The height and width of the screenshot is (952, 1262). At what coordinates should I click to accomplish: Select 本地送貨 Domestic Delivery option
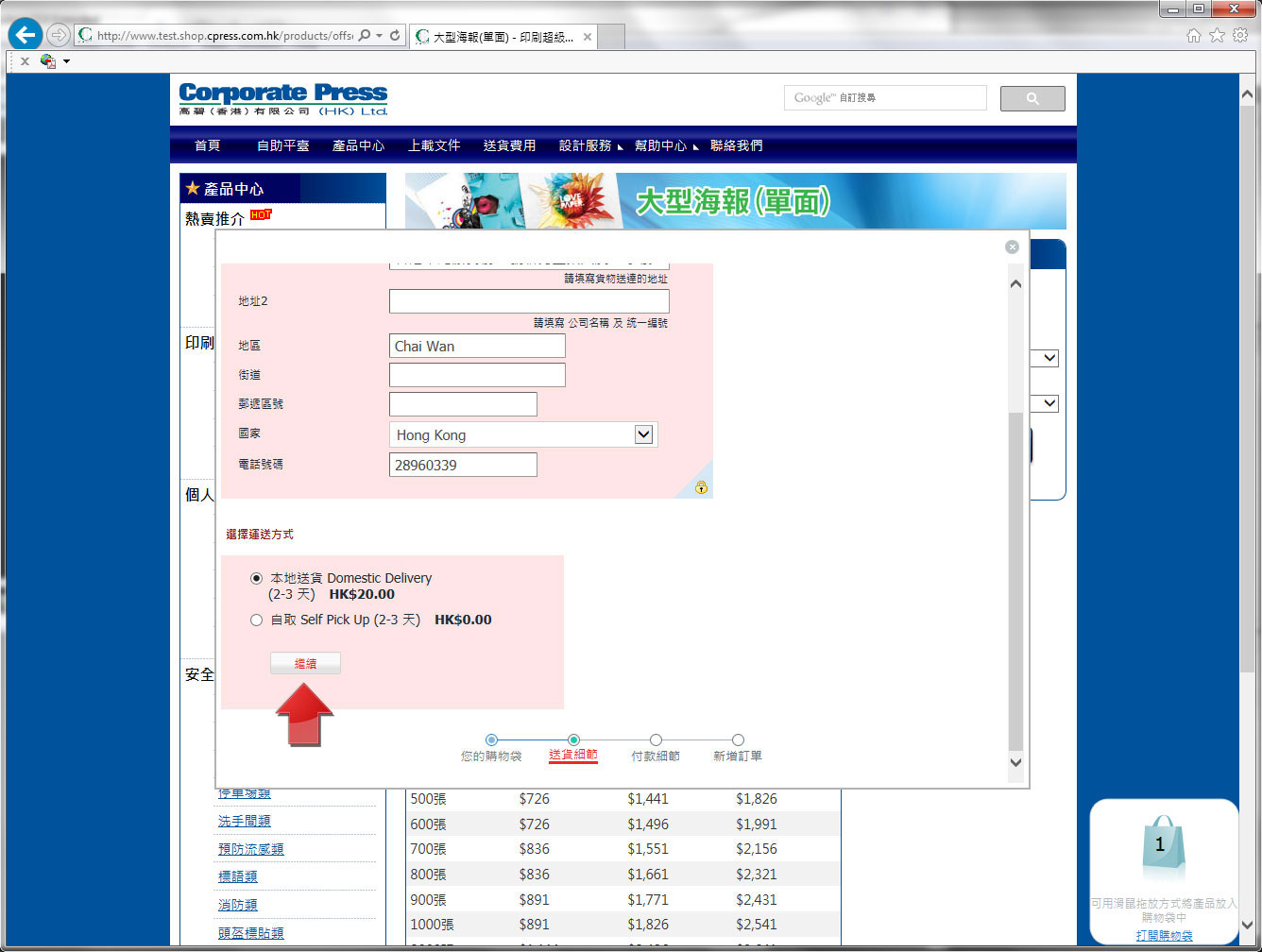[256, 578]
